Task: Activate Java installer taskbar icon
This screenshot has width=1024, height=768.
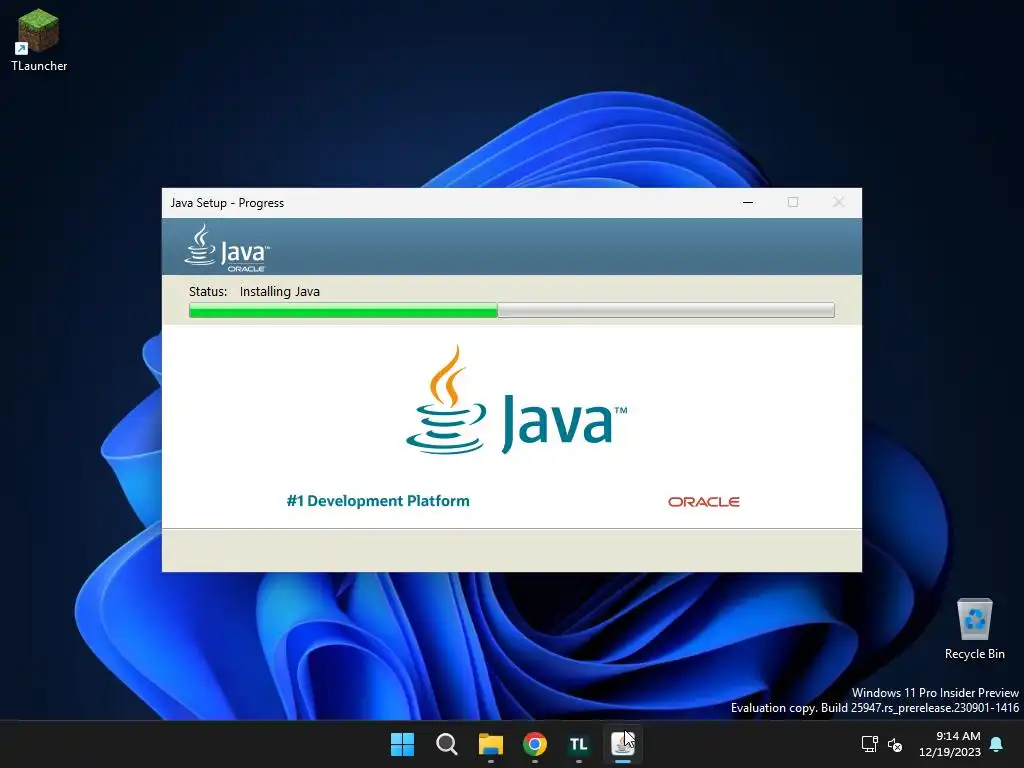Action: [x=622, y=744]
